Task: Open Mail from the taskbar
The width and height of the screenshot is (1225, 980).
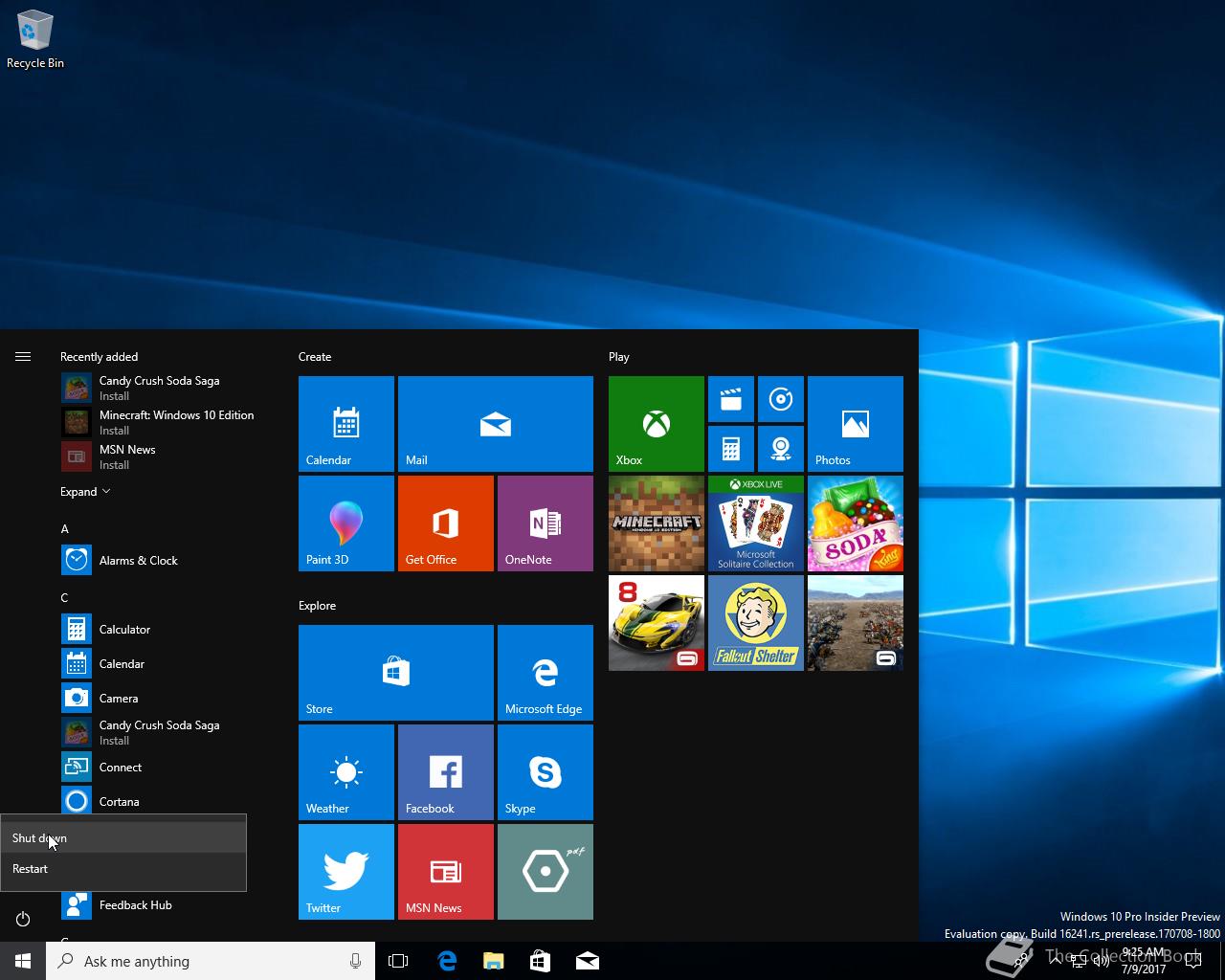Action: point(588,961)
